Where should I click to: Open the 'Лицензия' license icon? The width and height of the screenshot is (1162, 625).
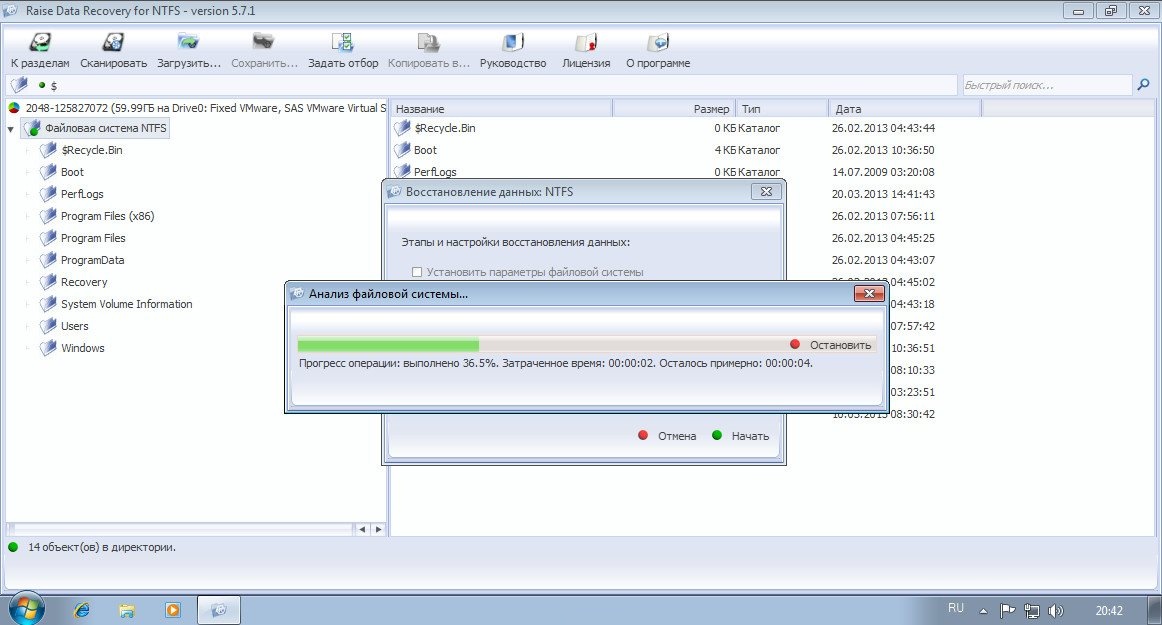click(585, 50)
